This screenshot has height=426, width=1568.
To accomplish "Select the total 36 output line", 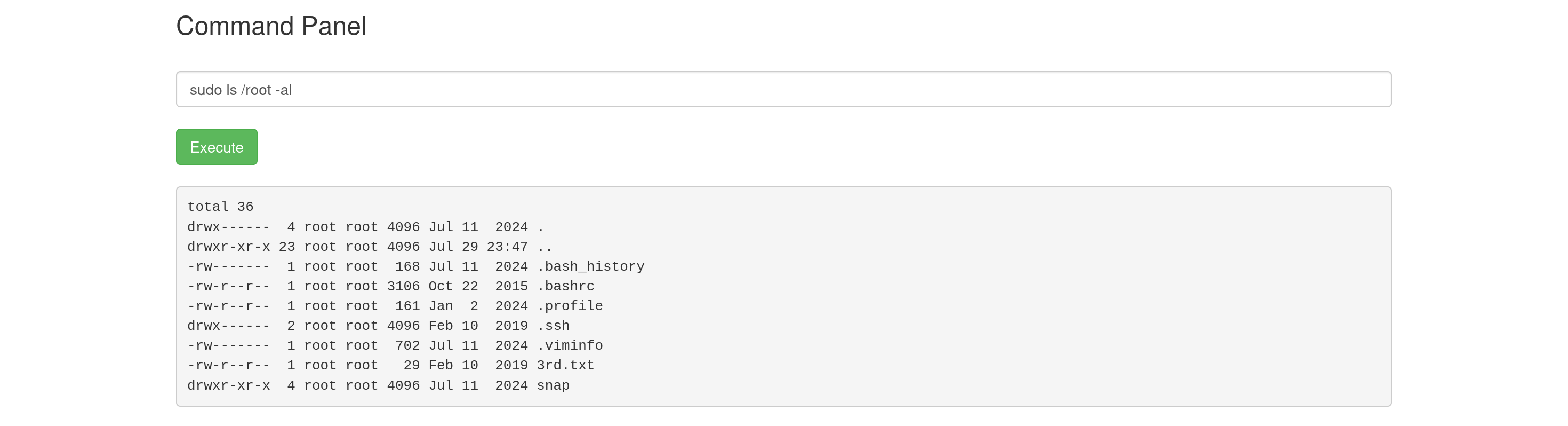I will [220, 207].
